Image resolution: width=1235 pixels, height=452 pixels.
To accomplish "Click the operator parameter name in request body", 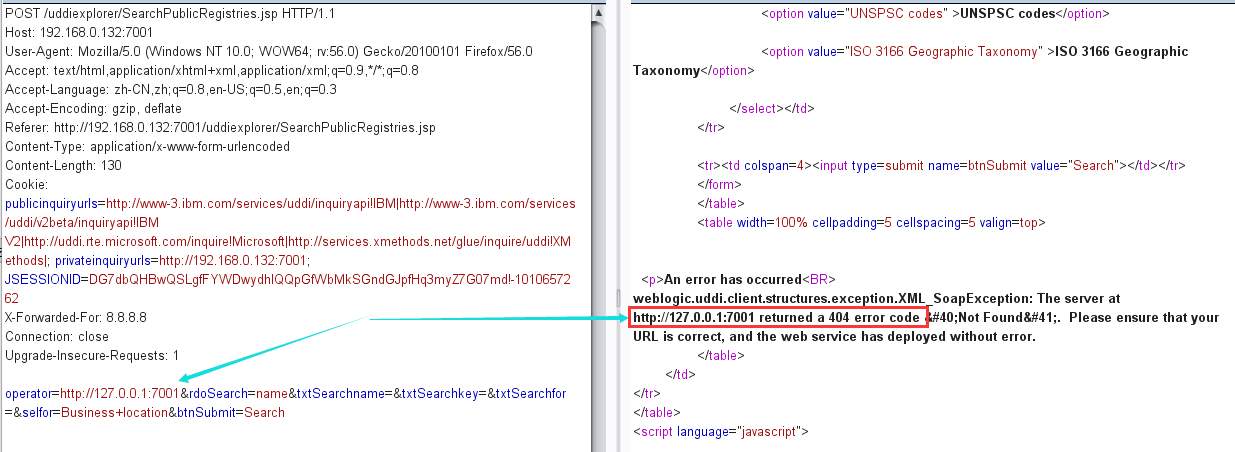I will click(x=28, y=393).
